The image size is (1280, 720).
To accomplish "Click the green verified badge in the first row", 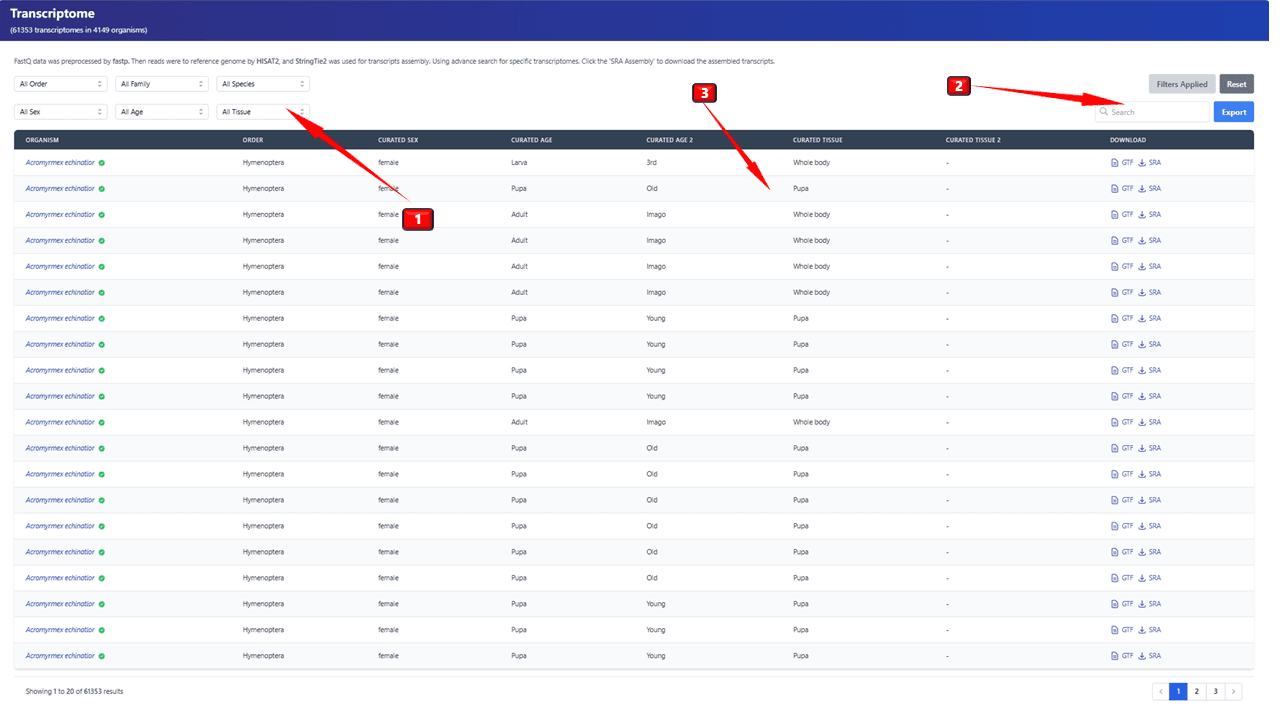I will [102, 162].
